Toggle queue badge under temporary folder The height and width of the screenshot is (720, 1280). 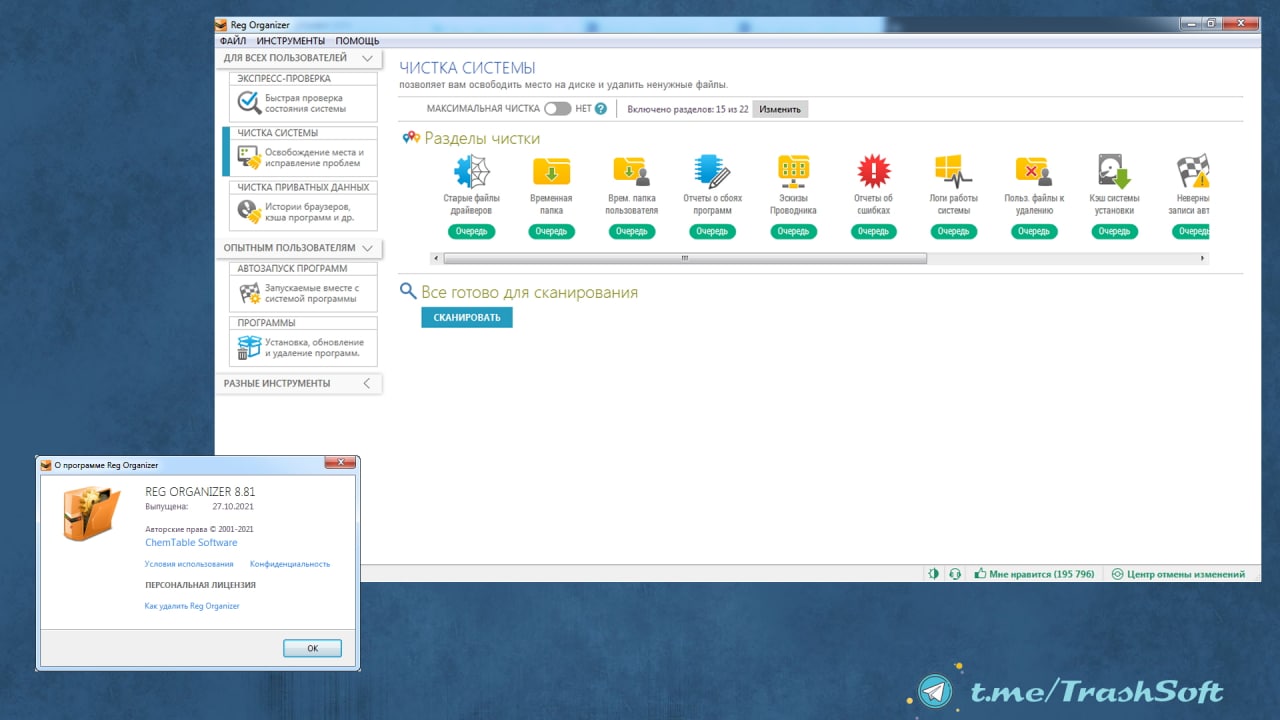tap(551, 231)
